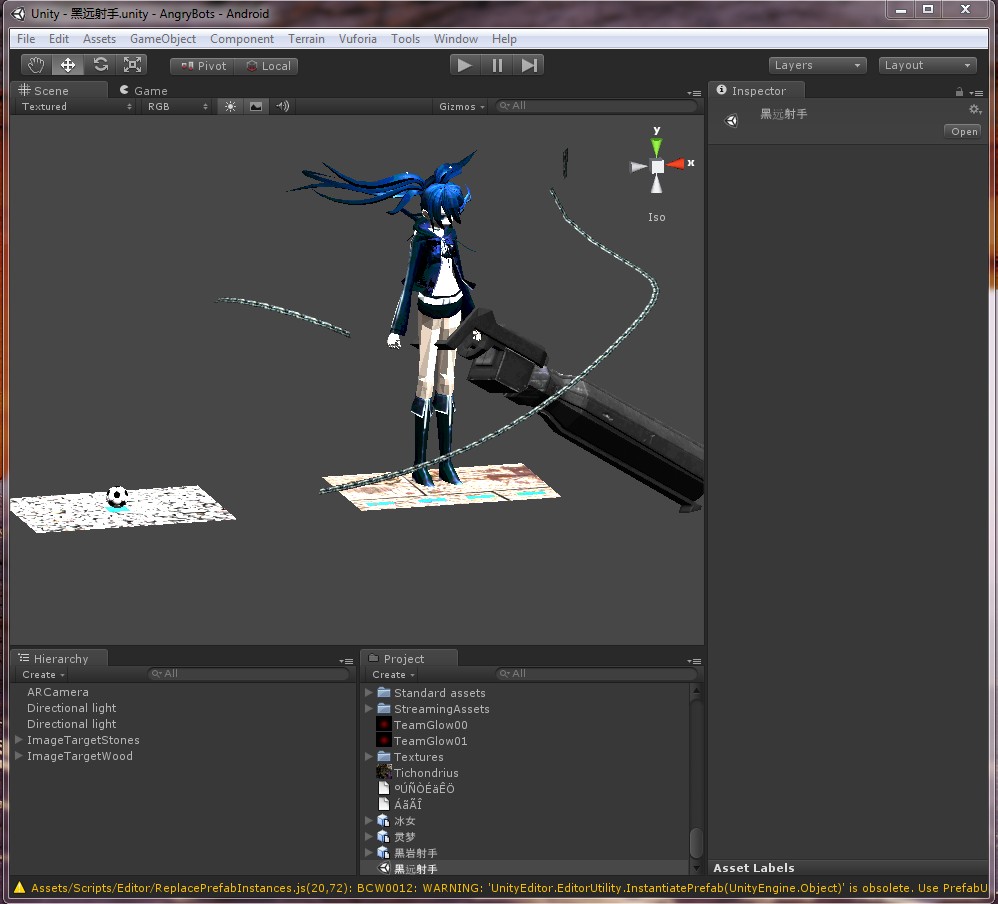Toggle scene lighting sun icon

(230, 106)
